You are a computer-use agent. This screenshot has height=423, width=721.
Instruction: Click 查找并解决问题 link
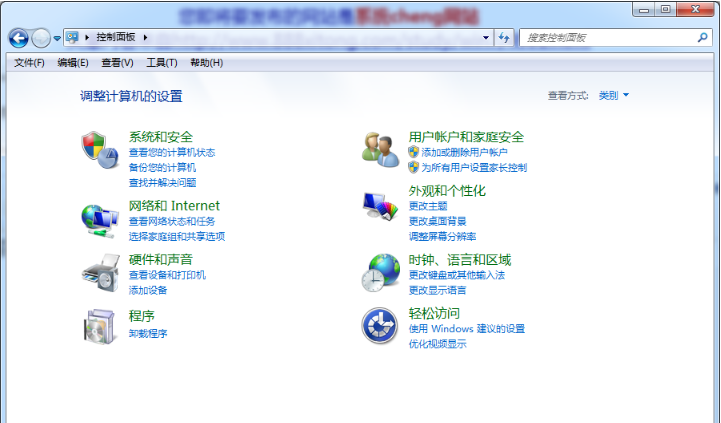pyautogui.click(x=162, y=183)
